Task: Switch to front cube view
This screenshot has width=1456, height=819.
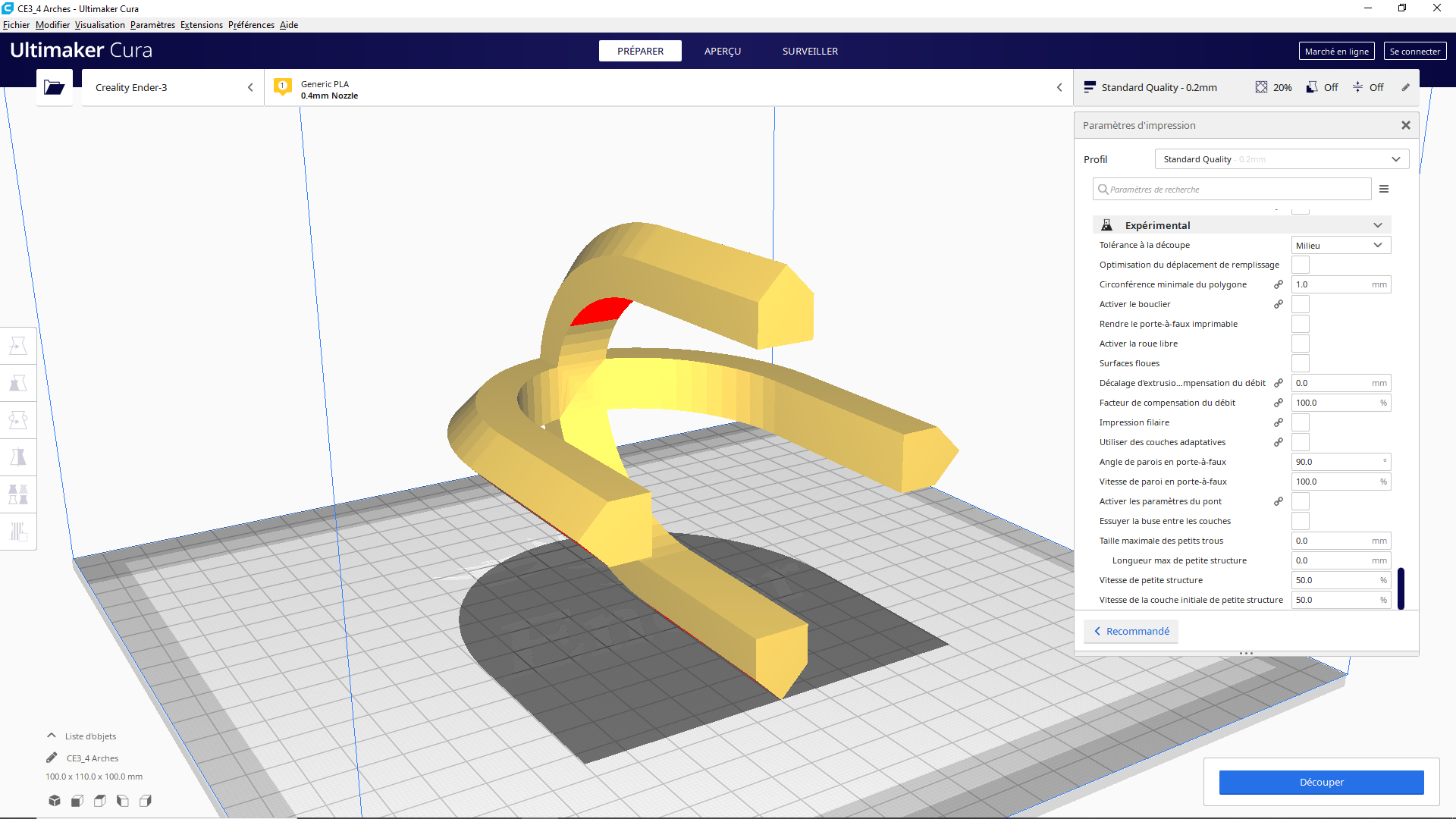Action: point(77,801)
